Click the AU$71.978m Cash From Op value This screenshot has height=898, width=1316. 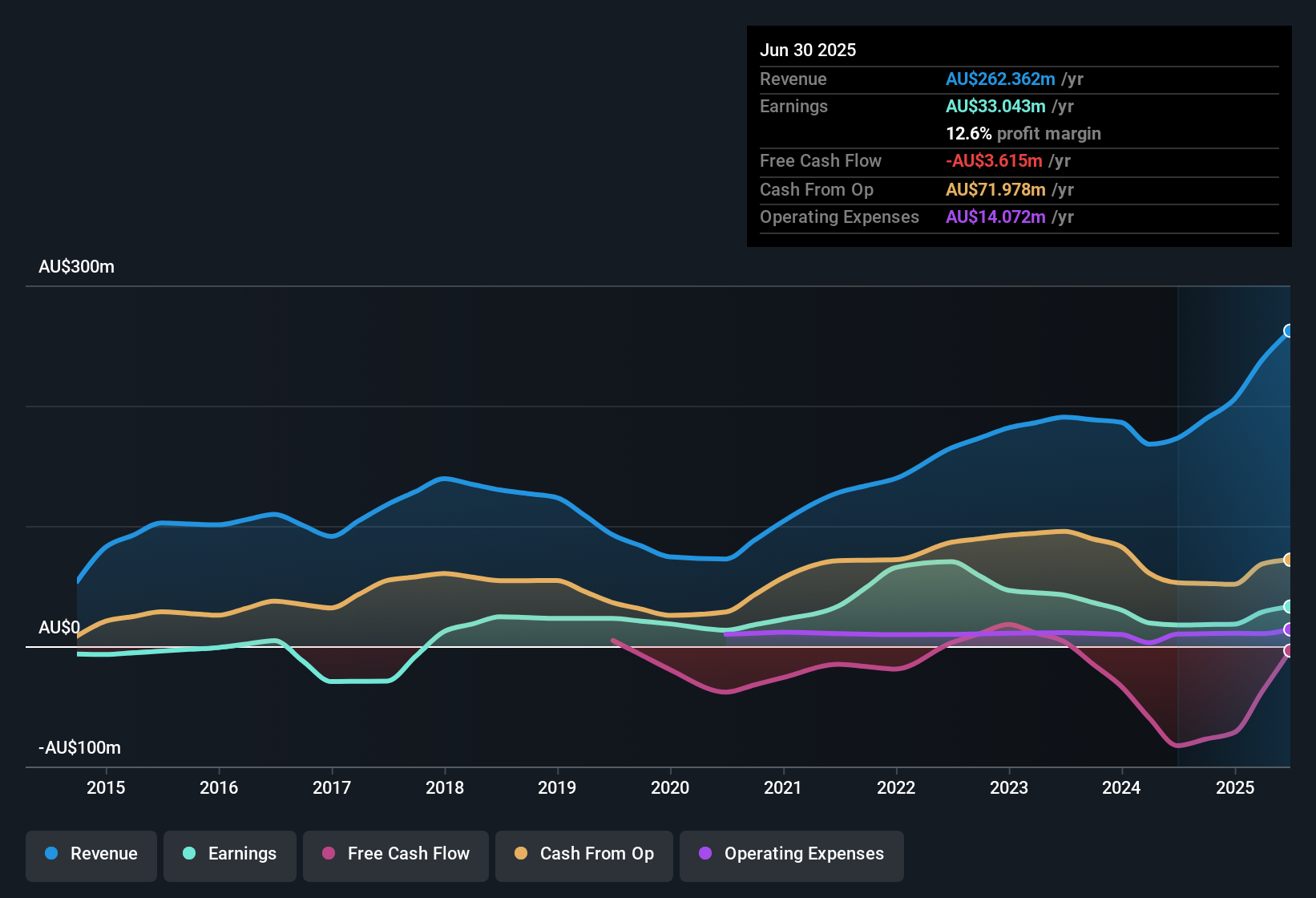tap(995, 189)
